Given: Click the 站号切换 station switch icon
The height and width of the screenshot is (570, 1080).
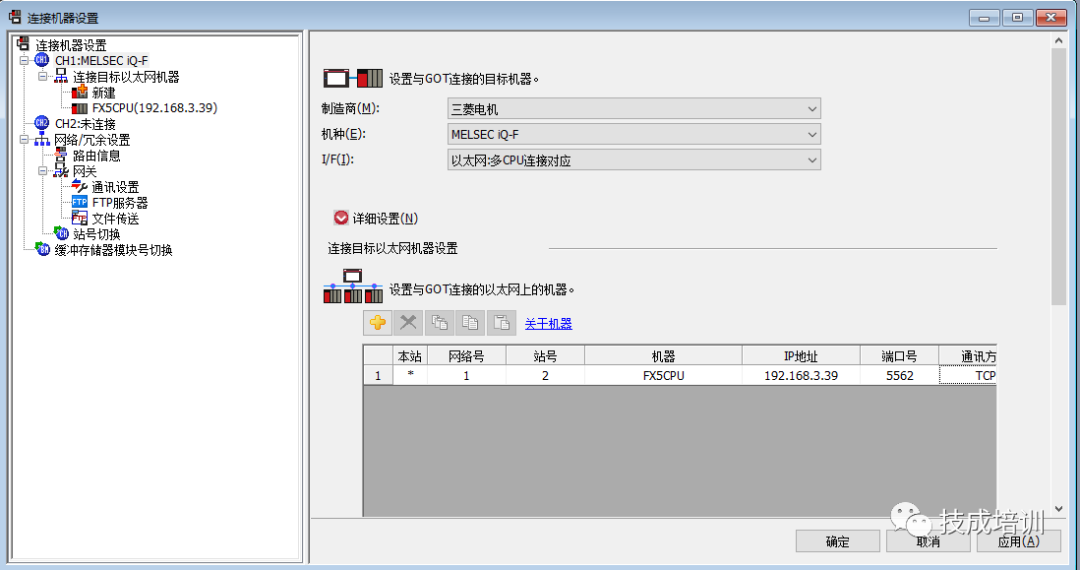Looking at the screenshot, I should click(61, 234).
